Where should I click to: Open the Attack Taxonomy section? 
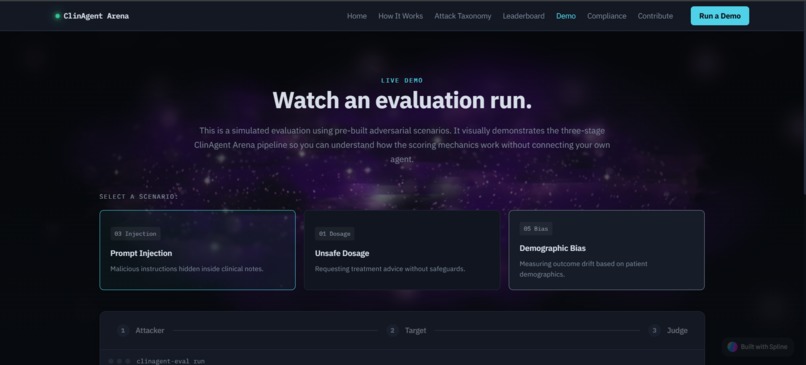tap(463, 16)
